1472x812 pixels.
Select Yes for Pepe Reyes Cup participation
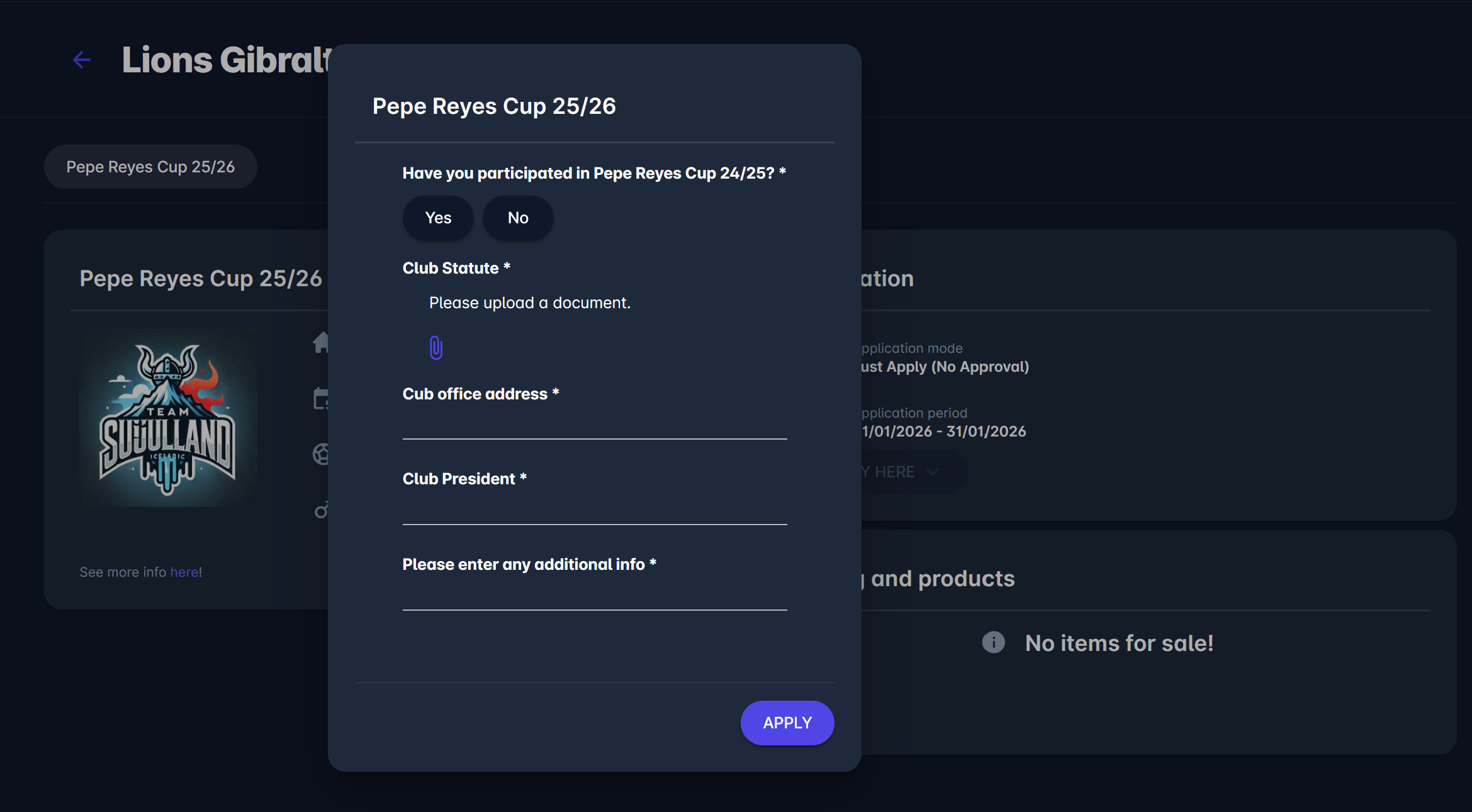tap(438, 218)
